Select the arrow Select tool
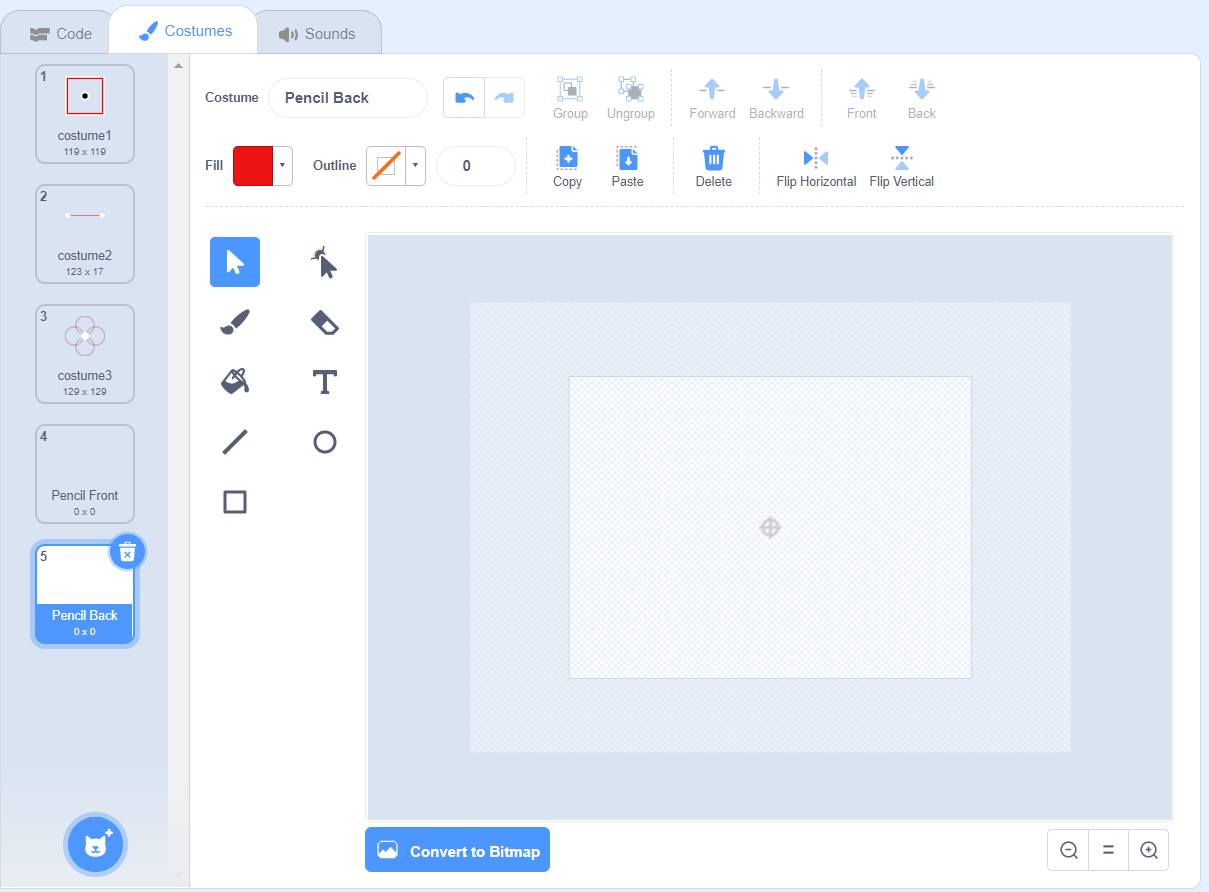 [x=235, y=262]
